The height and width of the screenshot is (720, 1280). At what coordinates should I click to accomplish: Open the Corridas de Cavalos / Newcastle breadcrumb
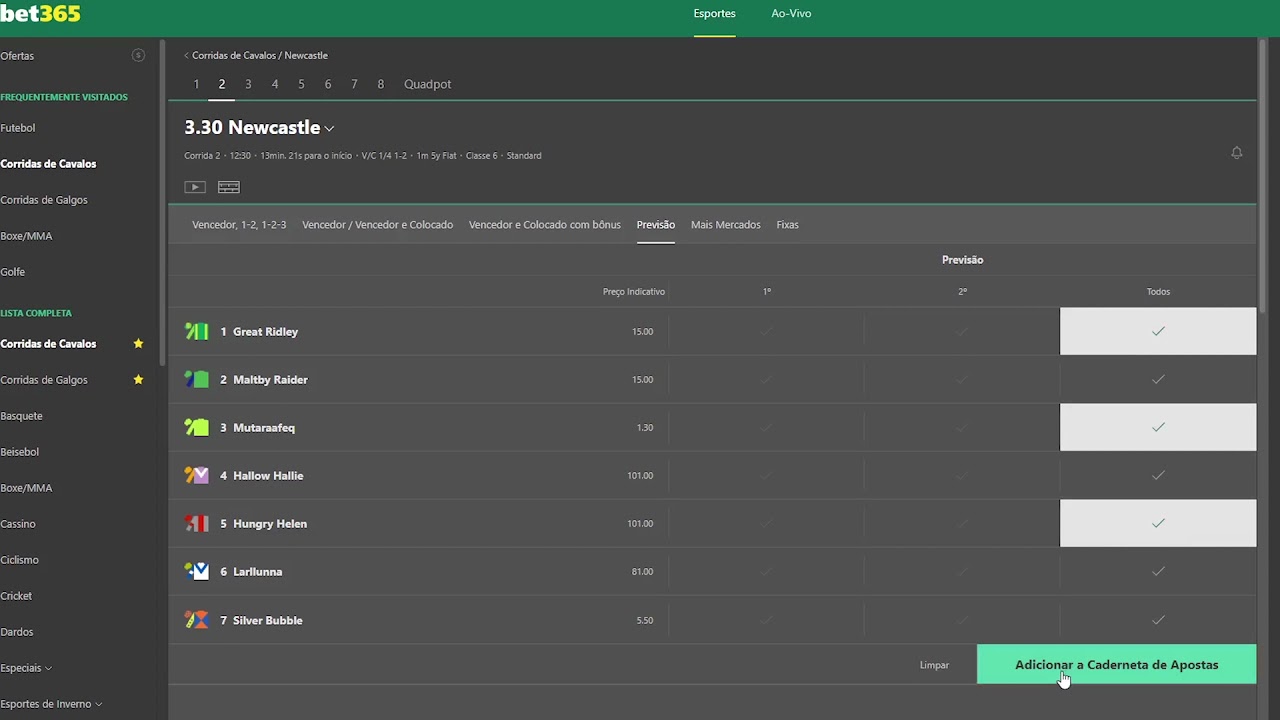click(x=260, y=56)
